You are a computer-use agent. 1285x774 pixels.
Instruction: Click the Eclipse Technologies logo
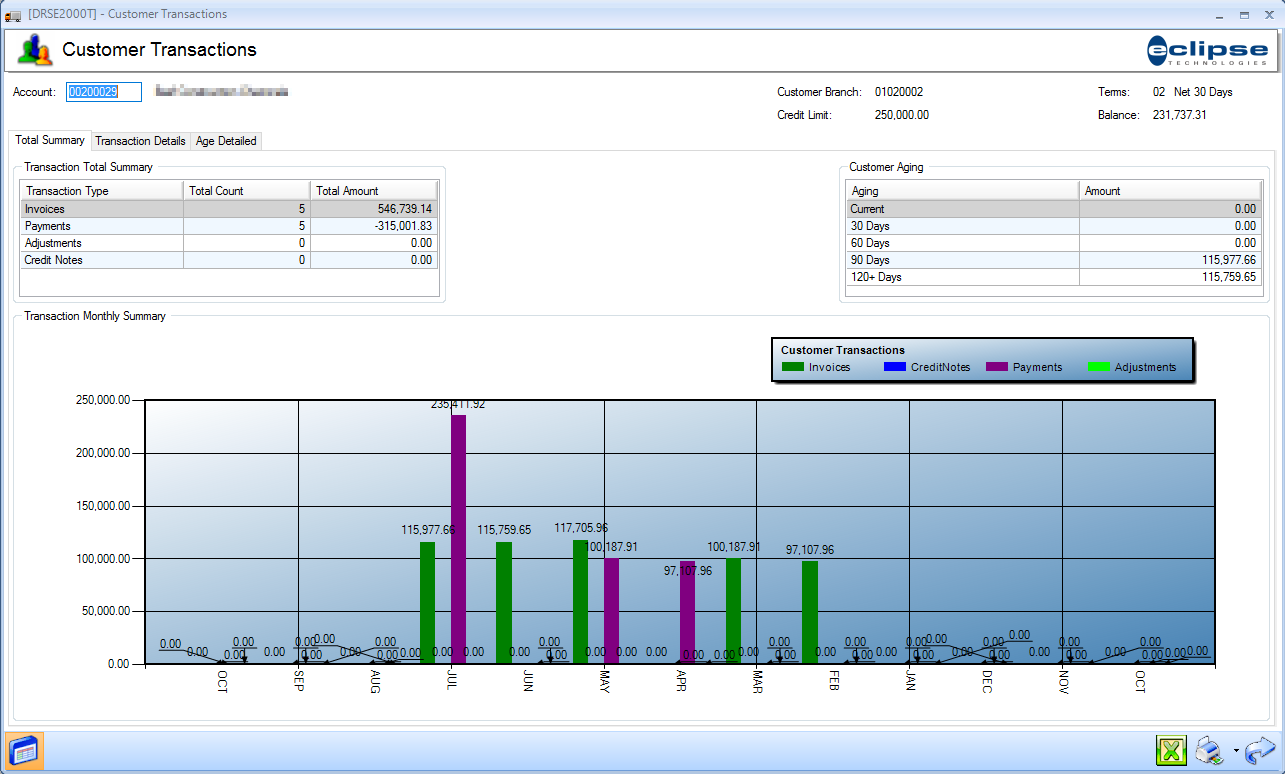[1208, 50]
